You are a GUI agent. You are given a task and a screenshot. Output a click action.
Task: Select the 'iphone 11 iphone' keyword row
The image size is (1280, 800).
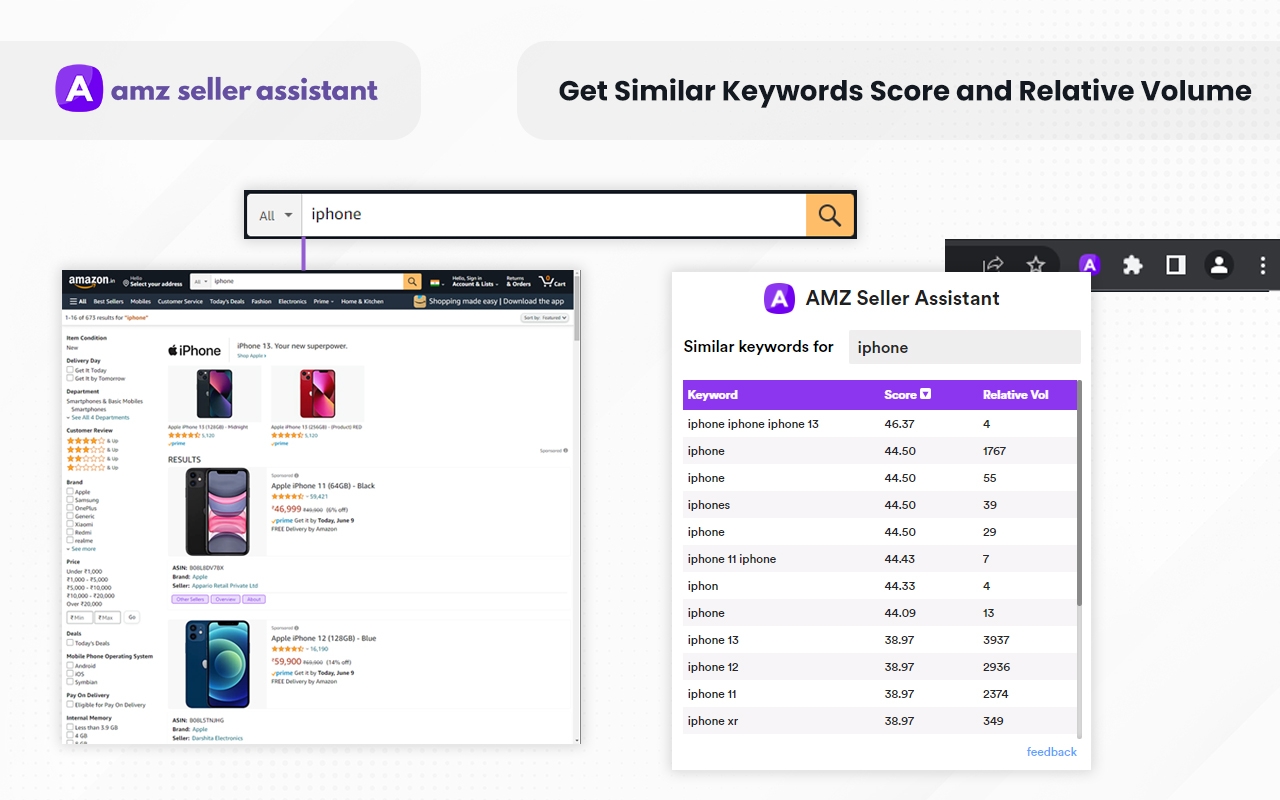coord(880,559)
